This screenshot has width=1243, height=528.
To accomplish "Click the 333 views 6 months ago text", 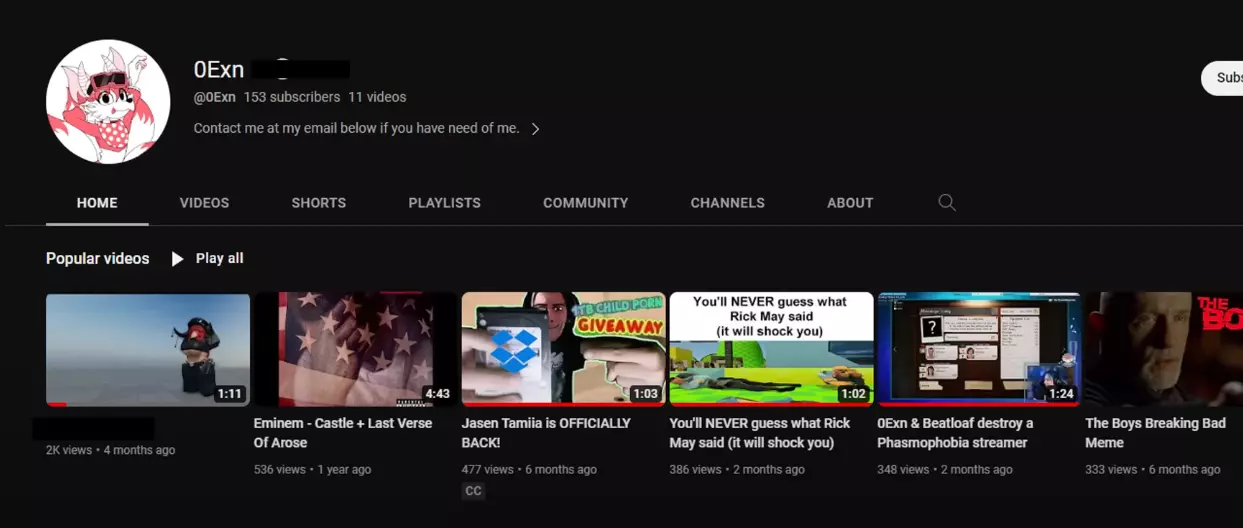I will tap(1153, 469).
